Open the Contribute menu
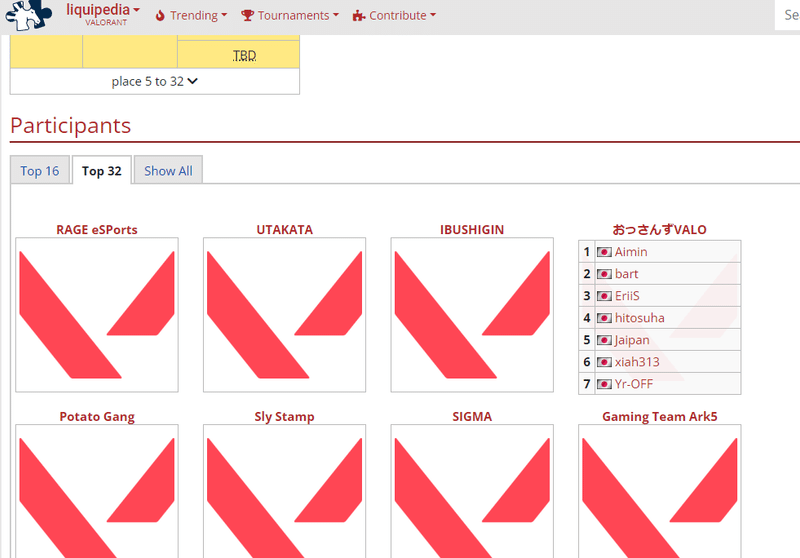 [x=394, y=15]
